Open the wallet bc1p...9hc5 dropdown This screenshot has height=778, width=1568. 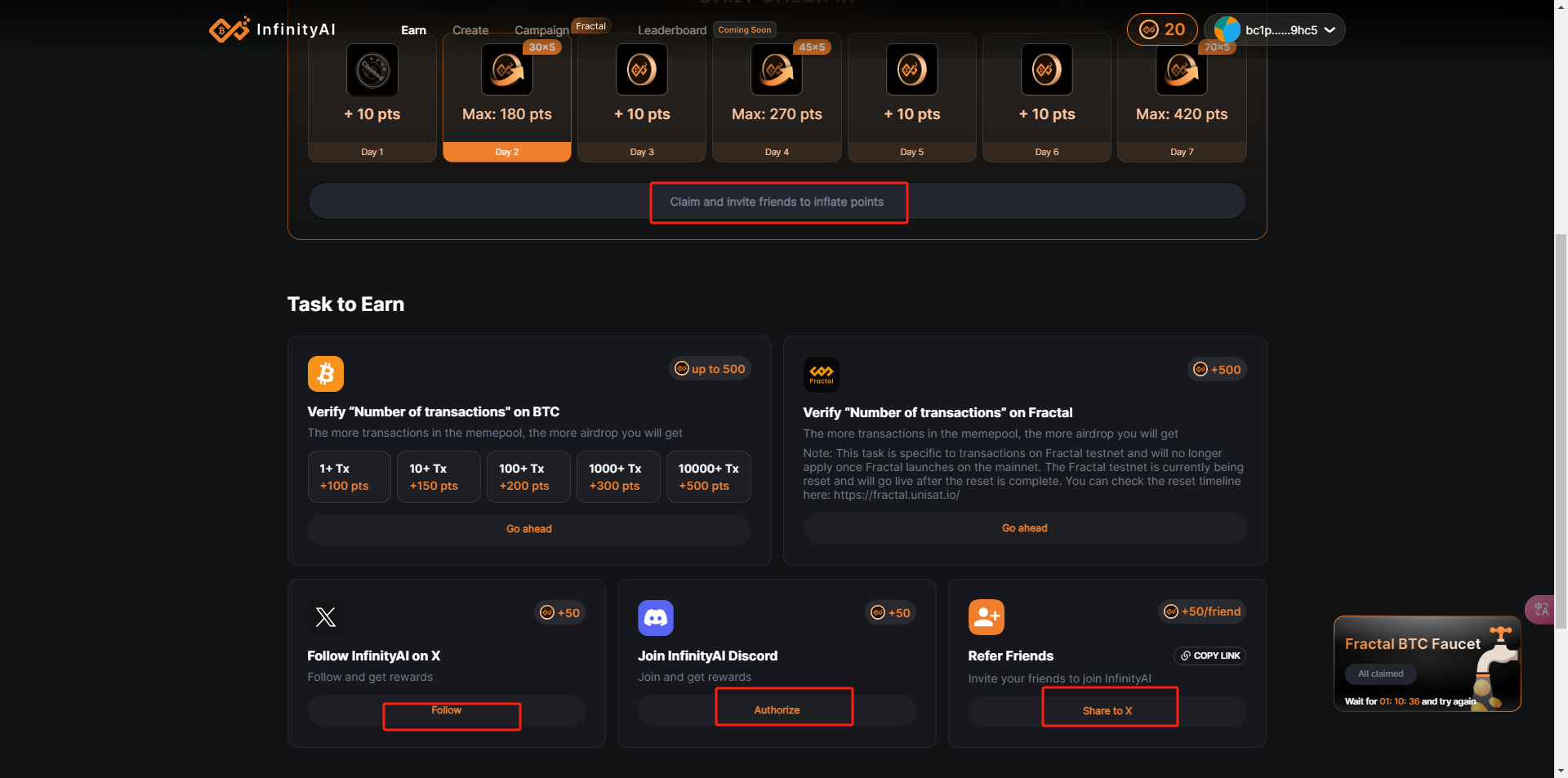pyautogui.click(x=1275, y=29)
